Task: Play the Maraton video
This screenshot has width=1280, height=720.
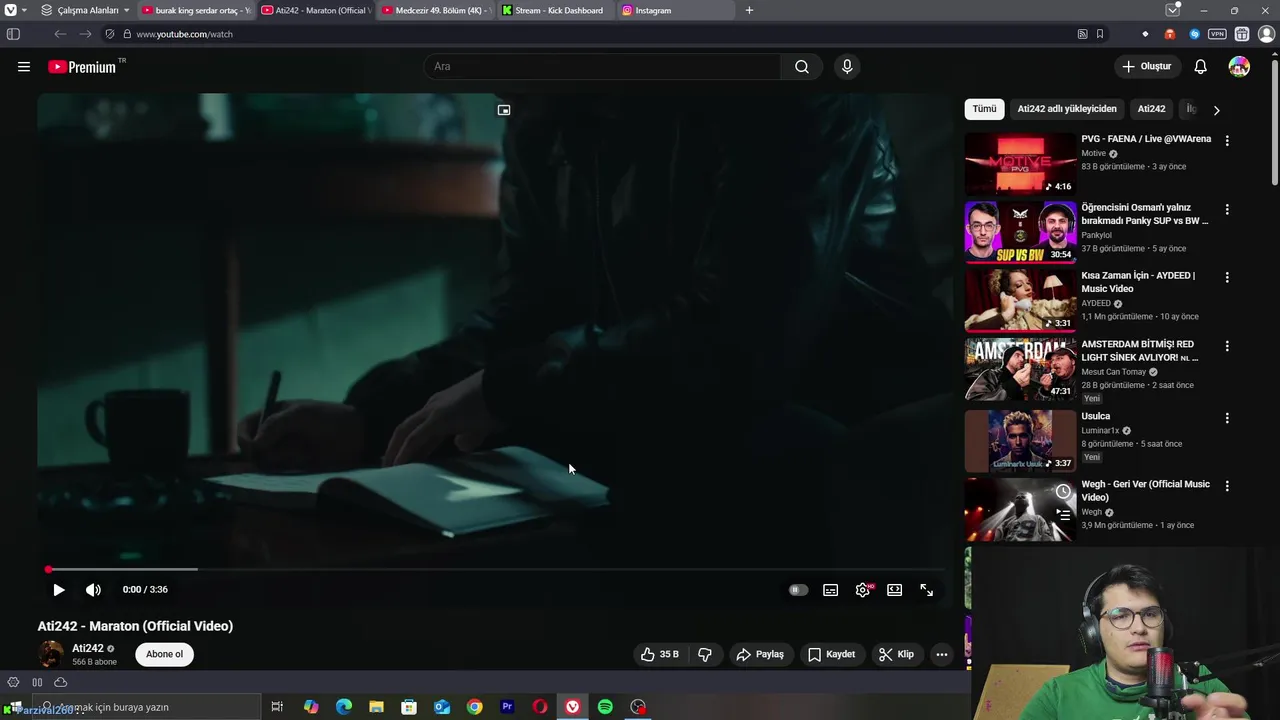Action: click(x=59, y=590)
